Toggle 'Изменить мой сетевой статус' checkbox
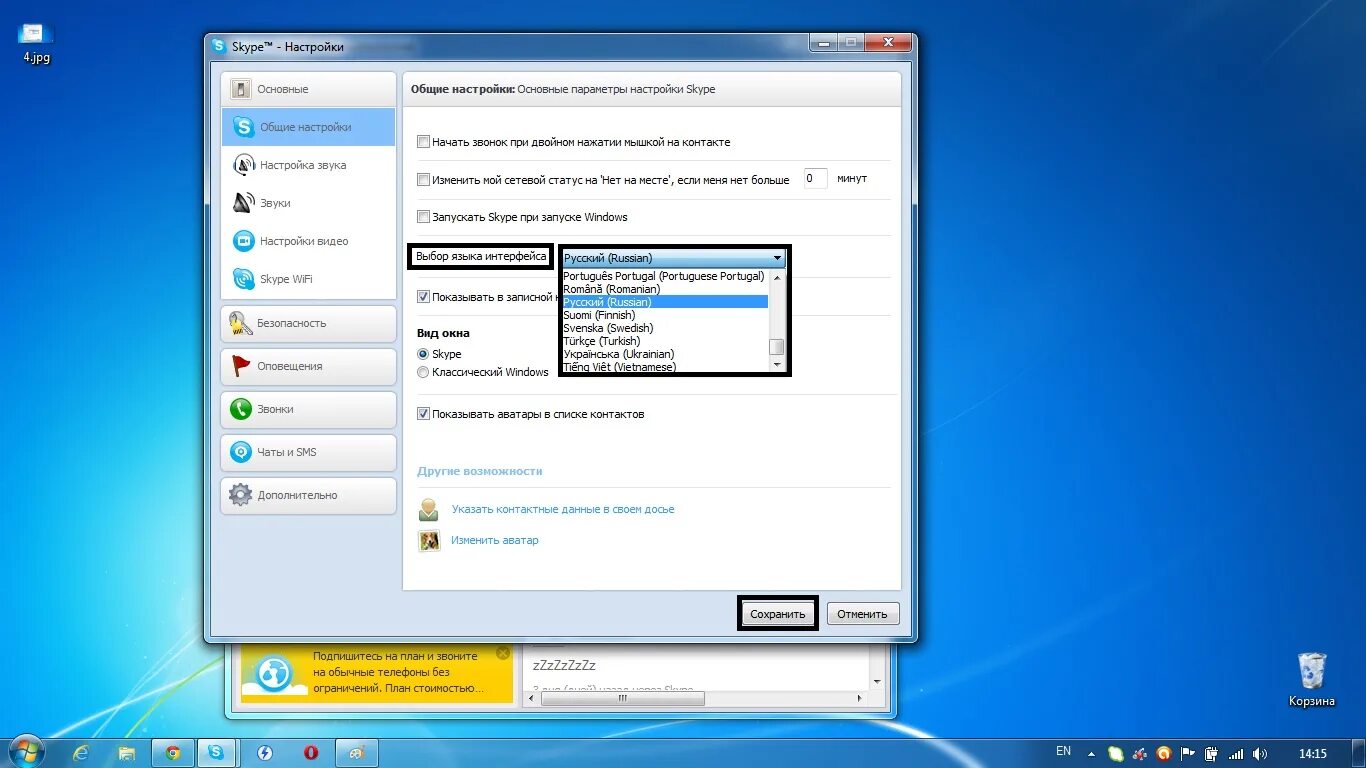Viewport: 1366px width, 768px height. 424,180
